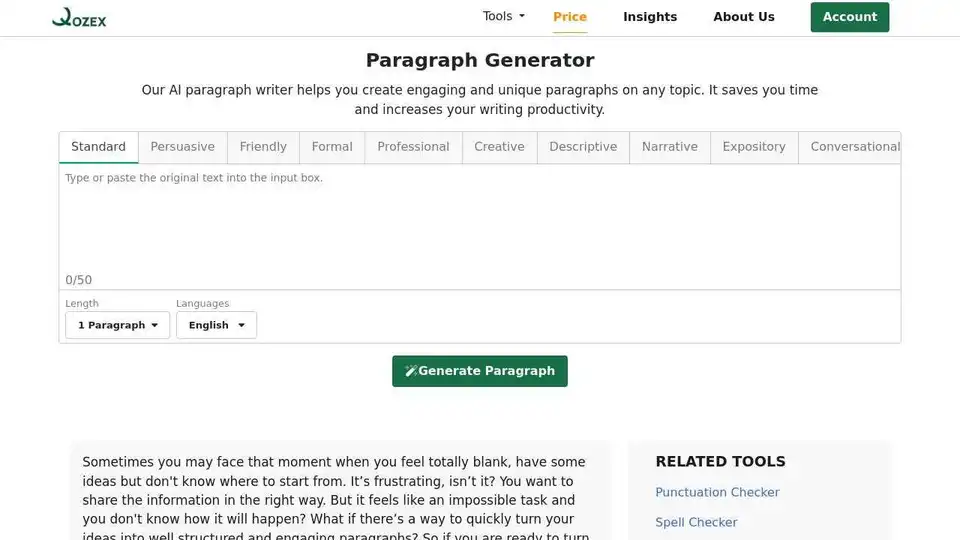Click the RELATED TOOLS heading
This screenshot has height=540, width=960.
click(x=720, y=461)
